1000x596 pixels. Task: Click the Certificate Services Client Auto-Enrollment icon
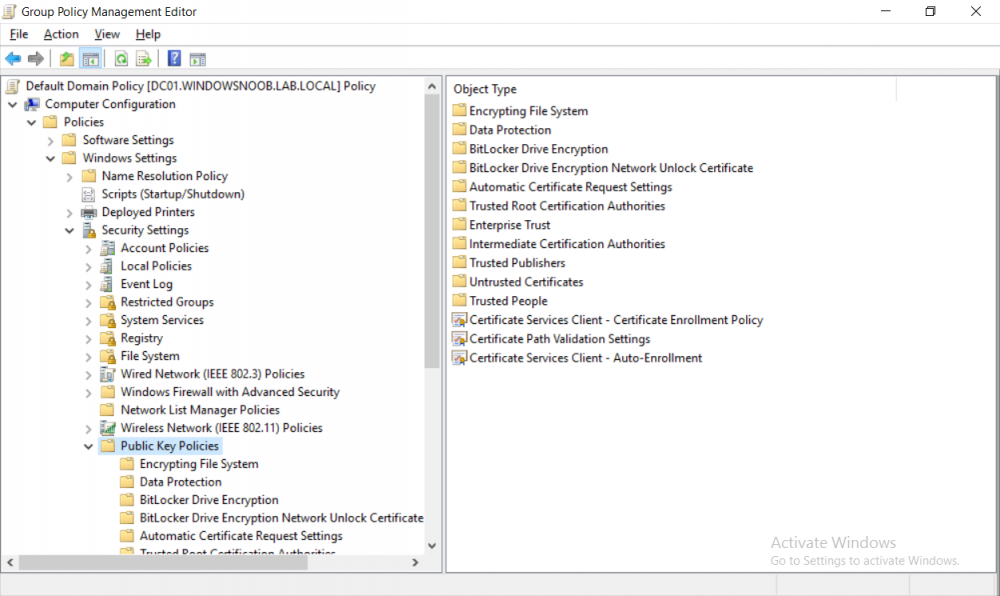459,358
